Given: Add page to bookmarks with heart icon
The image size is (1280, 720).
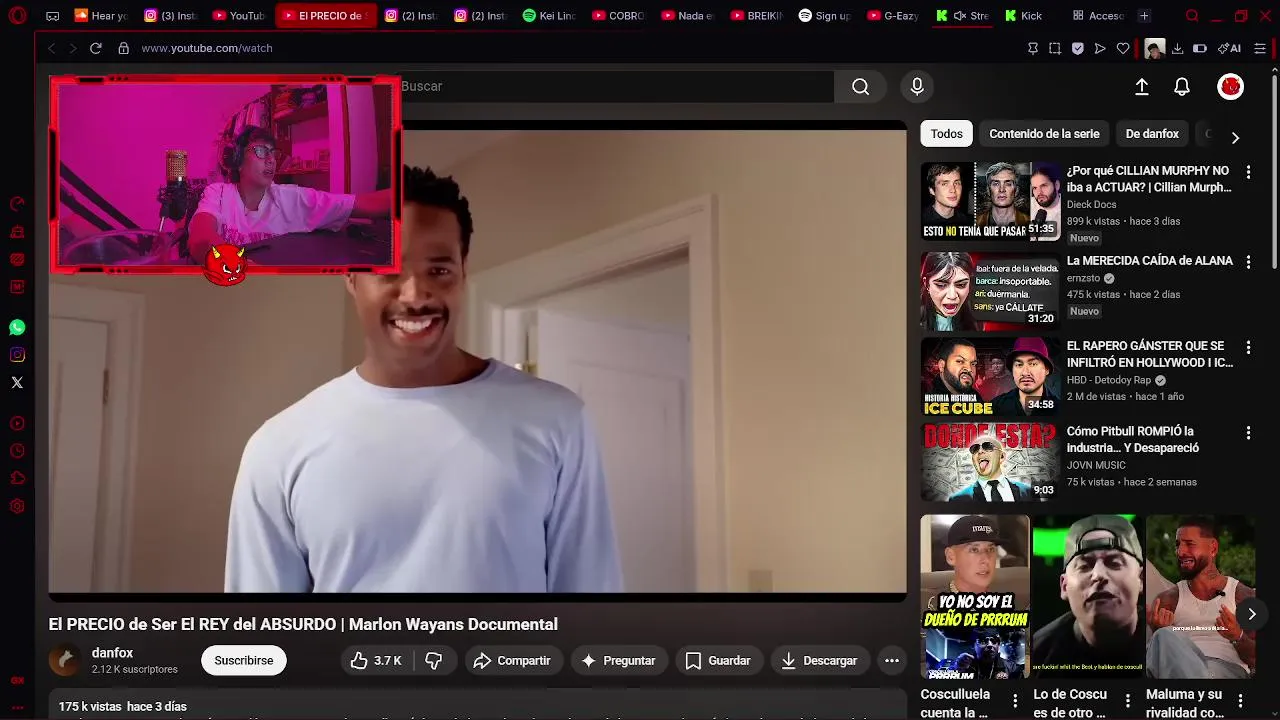Looking at the screenshot, I should (x=1123, y=48).
